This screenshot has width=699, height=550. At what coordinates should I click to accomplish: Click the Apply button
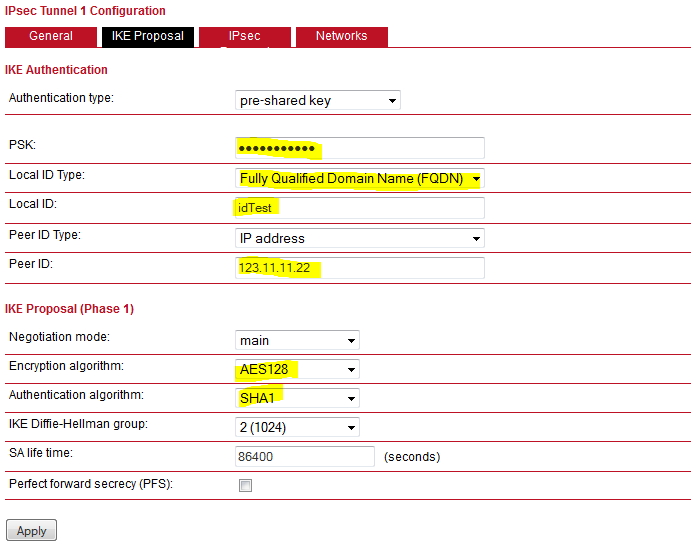click(x=31, y=530)
